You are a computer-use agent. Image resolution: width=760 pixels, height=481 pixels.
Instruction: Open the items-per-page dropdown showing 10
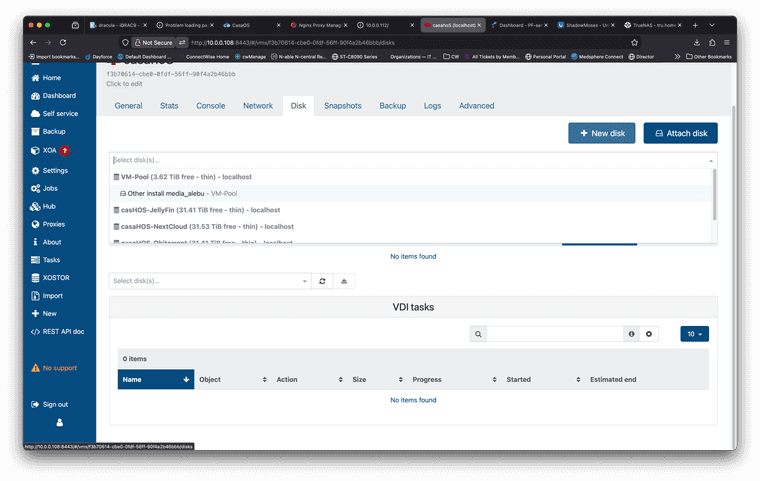[x=693, y=334]
